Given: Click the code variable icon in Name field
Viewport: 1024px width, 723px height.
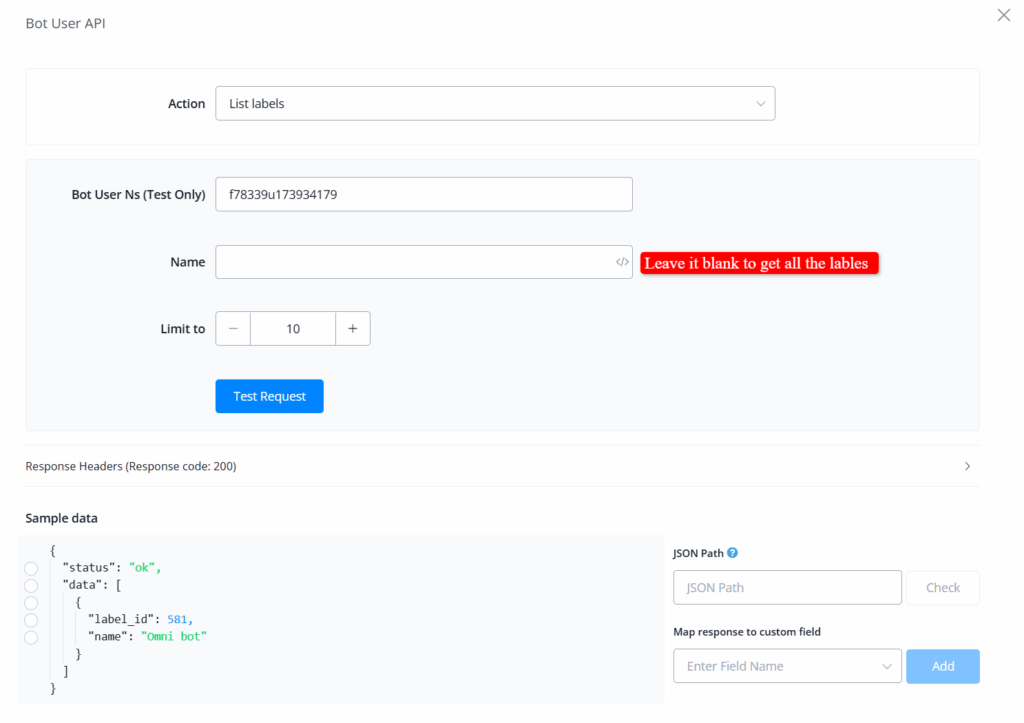Looking at the screenshot, I should [x=622, y=263].
